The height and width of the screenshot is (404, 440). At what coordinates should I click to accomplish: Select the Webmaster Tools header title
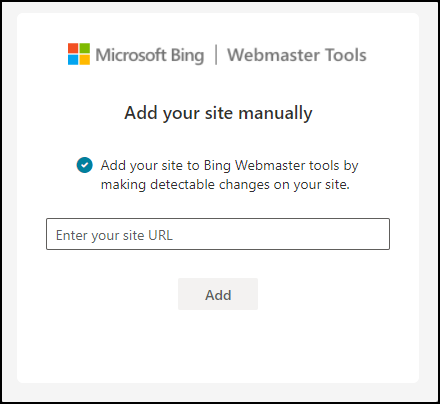click(x=297, y=55)
